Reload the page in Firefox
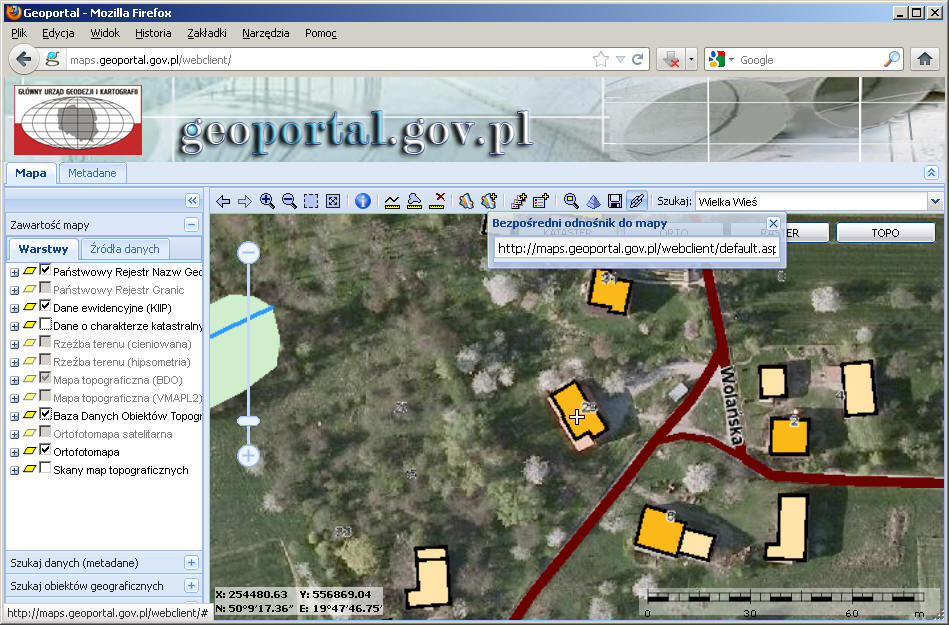This screenshot has height=625, width=949. (637, 59)
